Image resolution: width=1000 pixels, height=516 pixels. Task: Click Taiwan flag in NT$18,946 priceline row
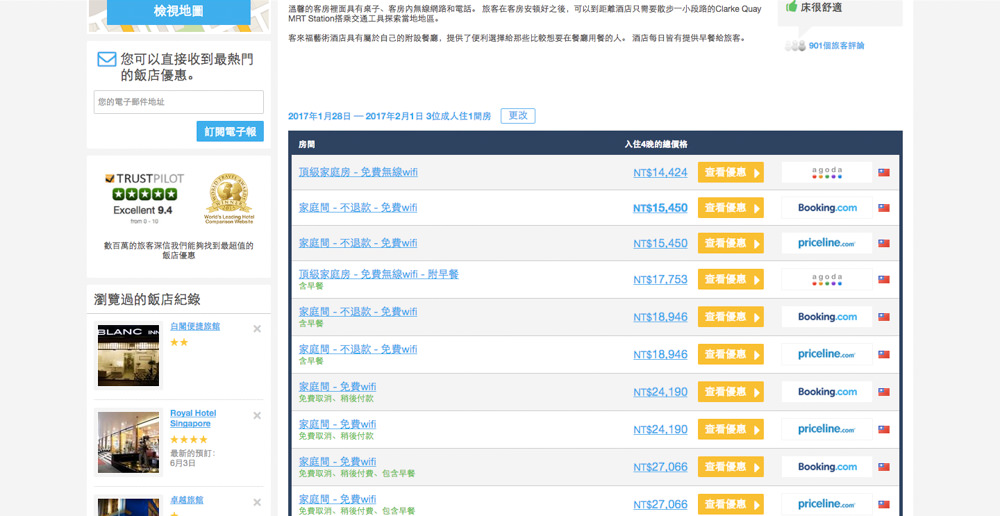click(x=883, y=354)
